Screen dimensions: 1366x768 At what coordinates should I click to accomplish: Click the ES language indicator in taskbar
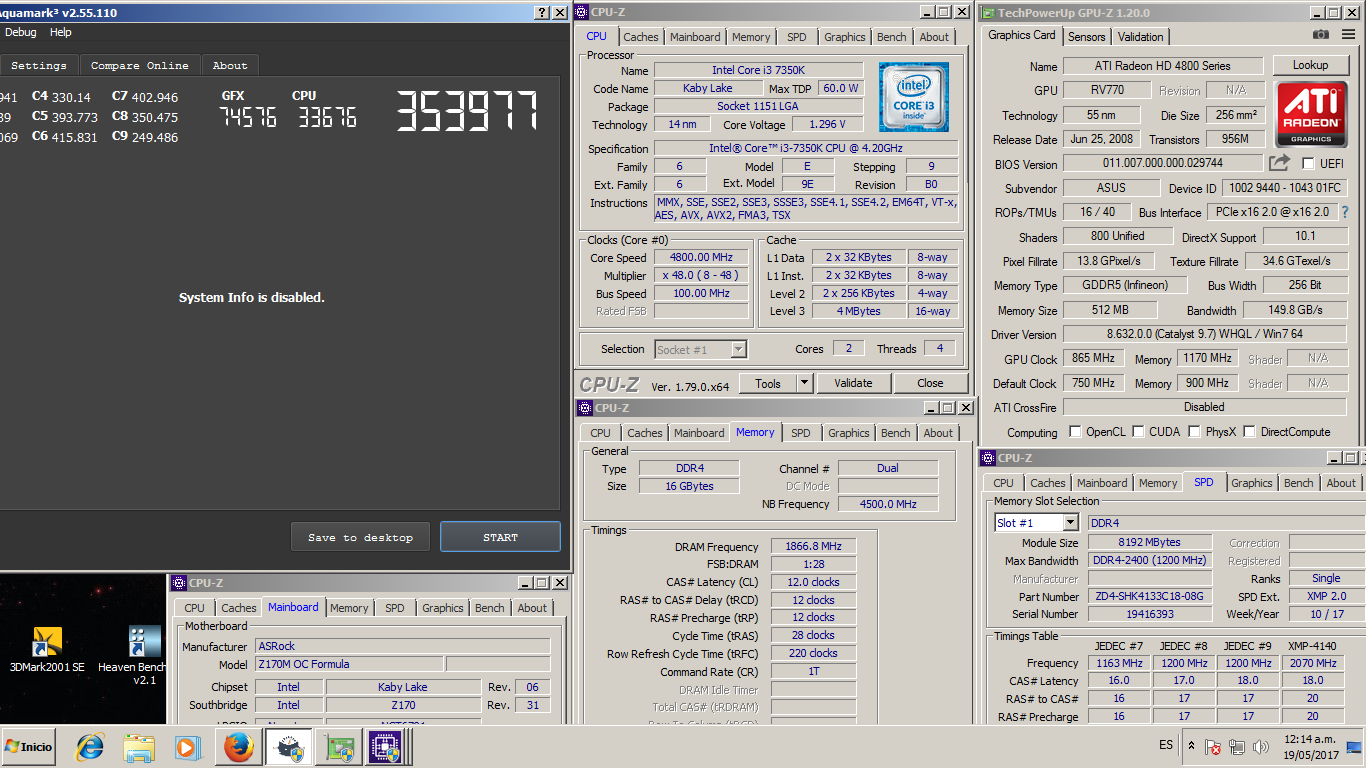click(1166, 746)
